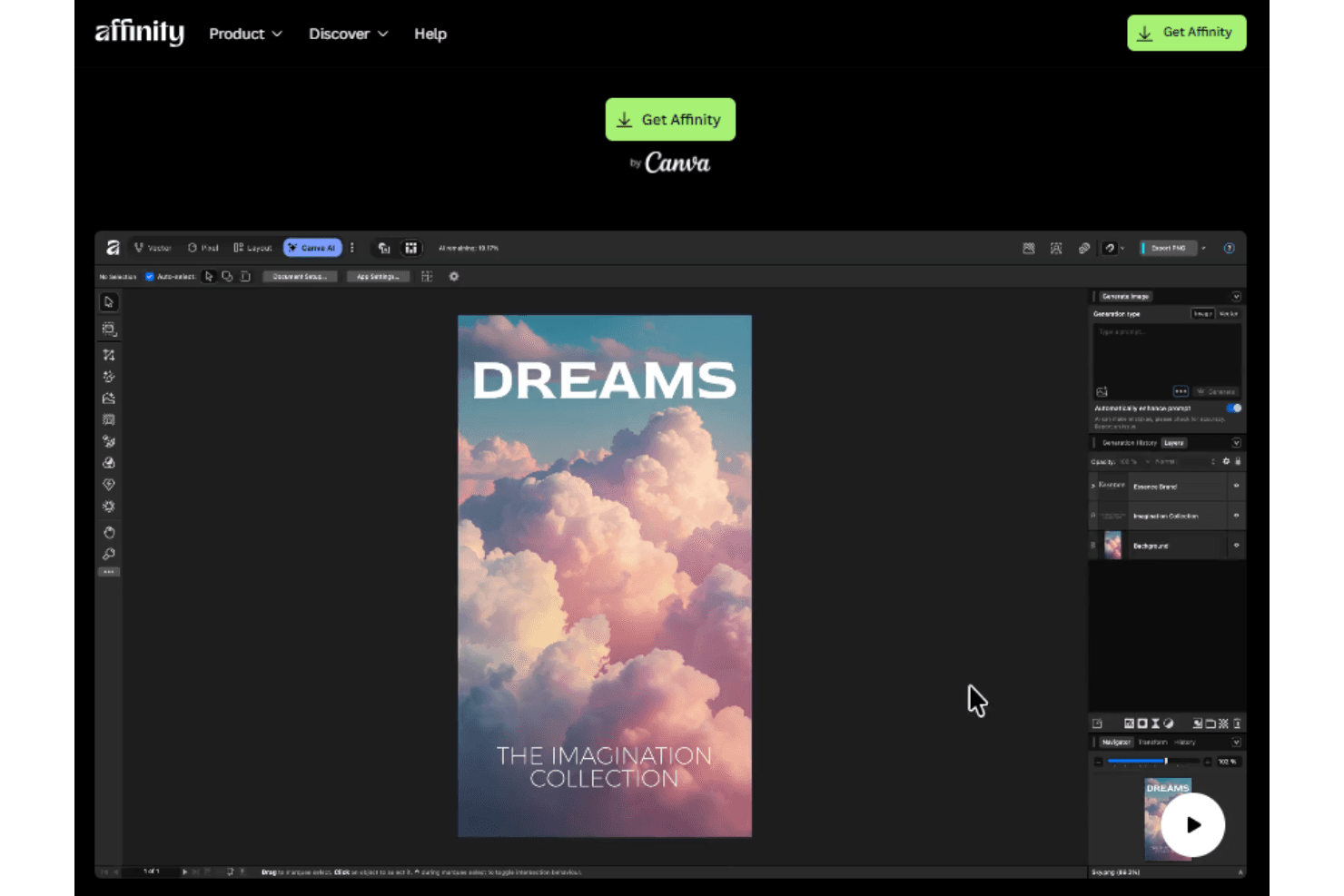Toggle the Auto-select checkbox

coord(150,277)
